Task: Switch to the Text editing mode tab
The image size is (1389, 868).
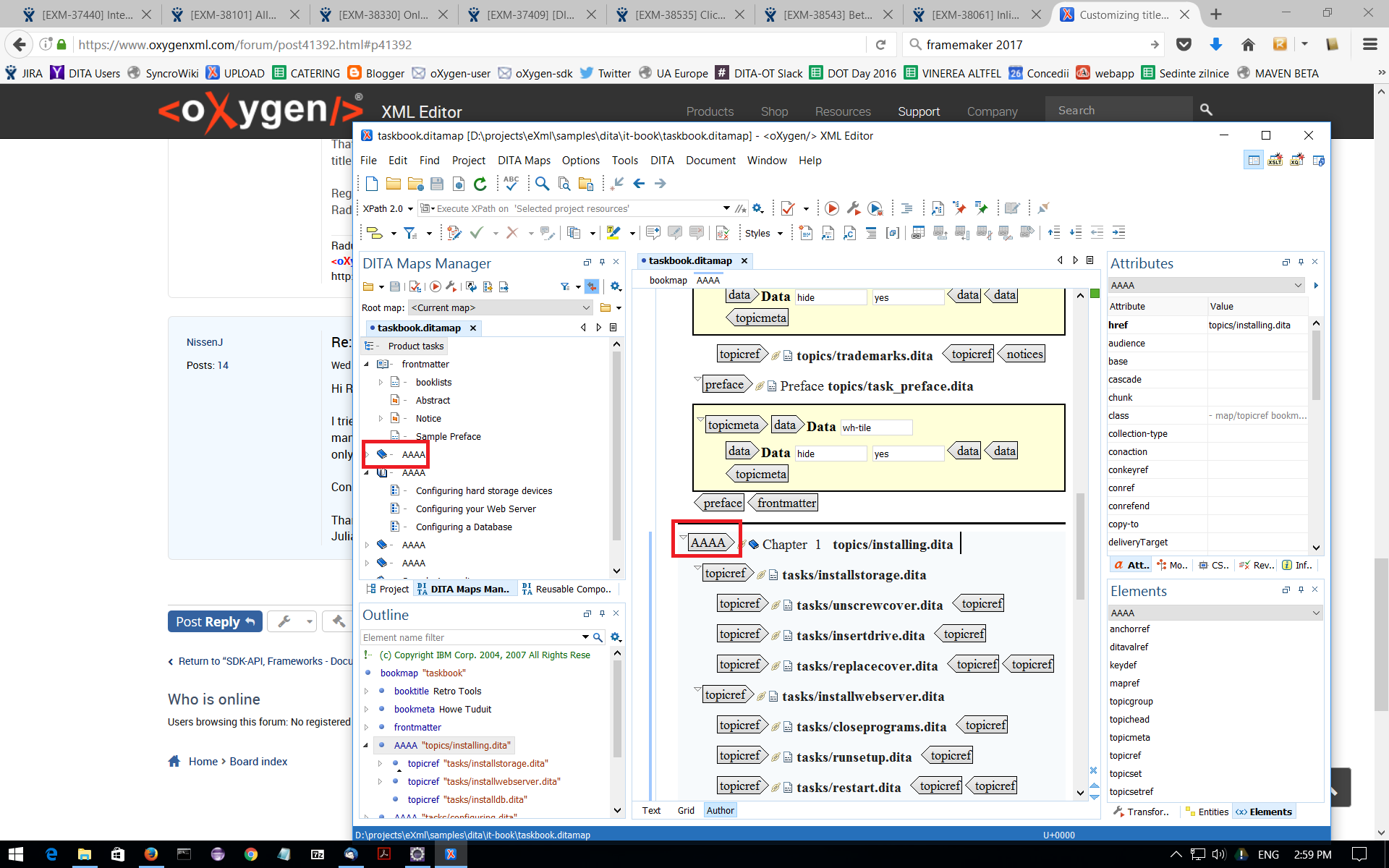Action: point(651,810)
